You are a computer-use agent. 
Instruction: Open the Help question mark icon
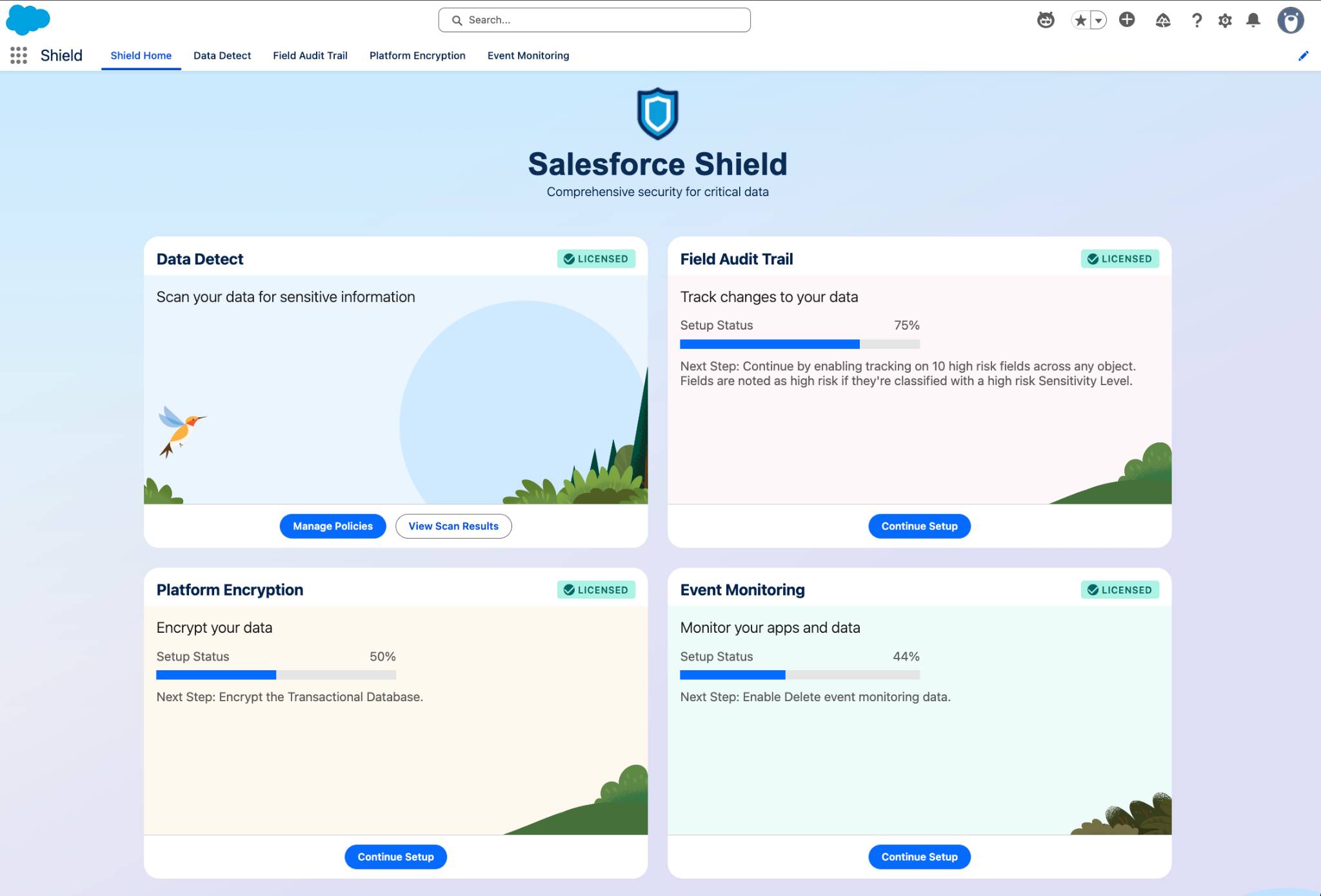(x=1197, y=21)
